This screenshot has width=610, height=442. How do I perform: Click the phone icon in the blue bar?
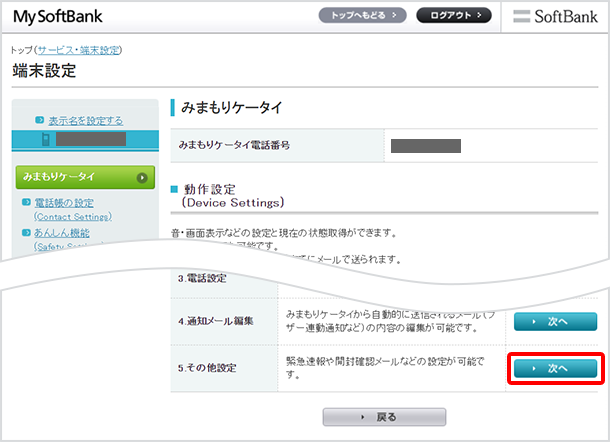[x=46, y=139]
